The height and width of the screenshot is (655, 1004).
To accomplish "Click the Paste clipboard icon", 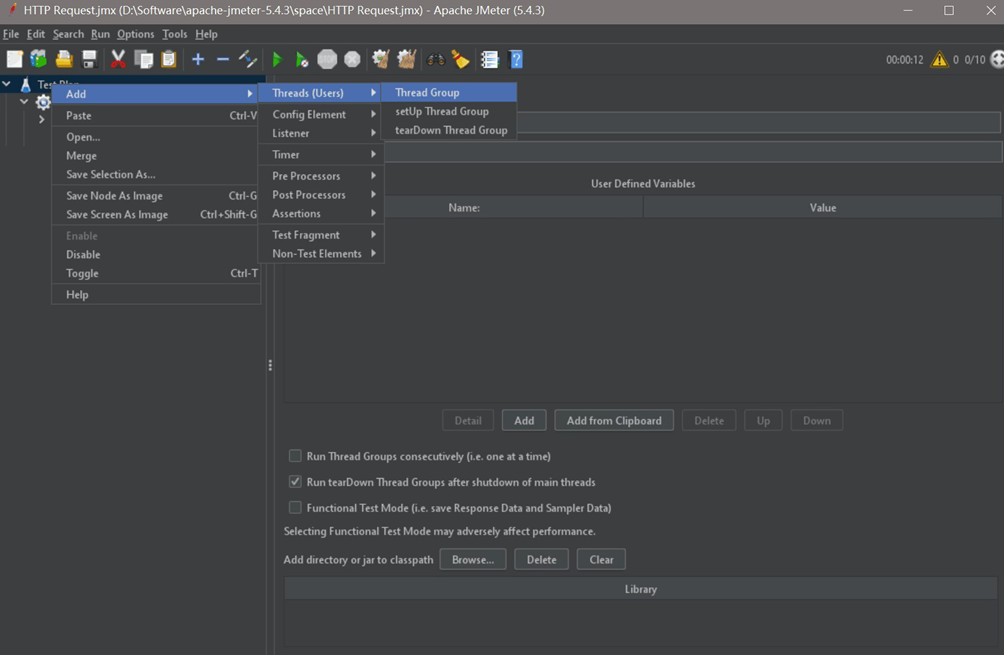I will 168,60.
